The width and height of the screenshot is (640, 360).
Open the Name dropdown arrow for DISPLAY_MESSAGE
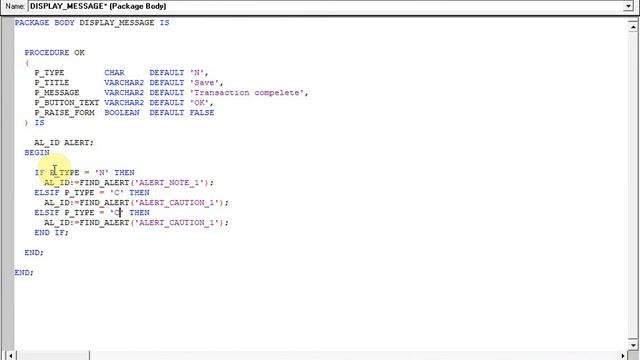628,6
